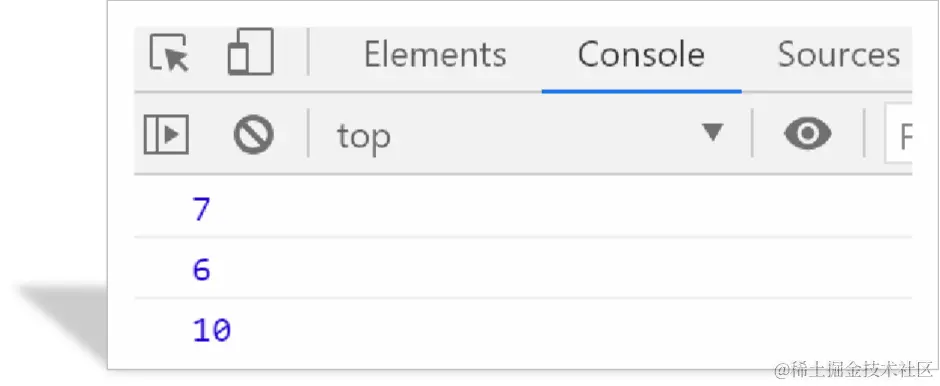Viewport: 940px width, 386px height.
Task: Clear the console with the ban icon
Action: click(x=254, y=135)
